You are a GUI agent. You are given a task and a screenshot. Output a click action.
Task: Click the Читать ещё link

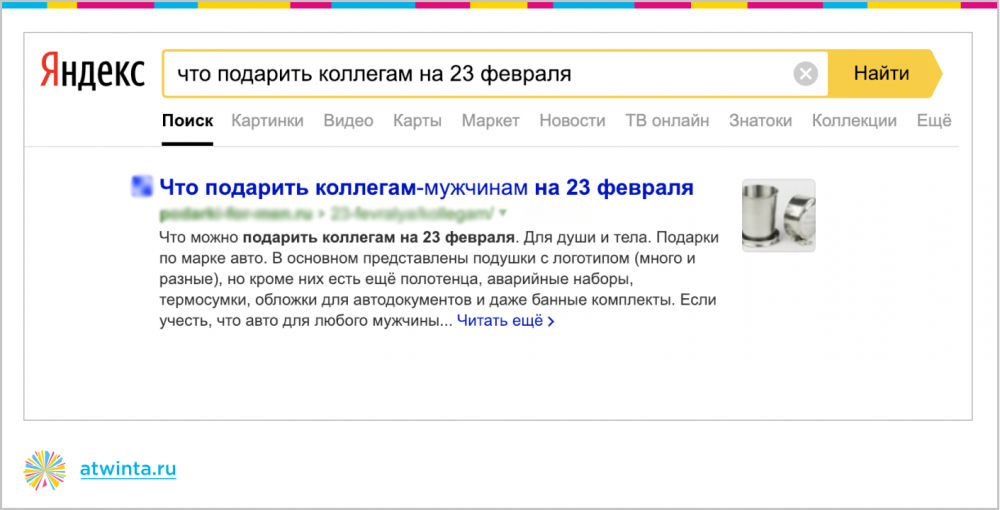click(506, 321)
